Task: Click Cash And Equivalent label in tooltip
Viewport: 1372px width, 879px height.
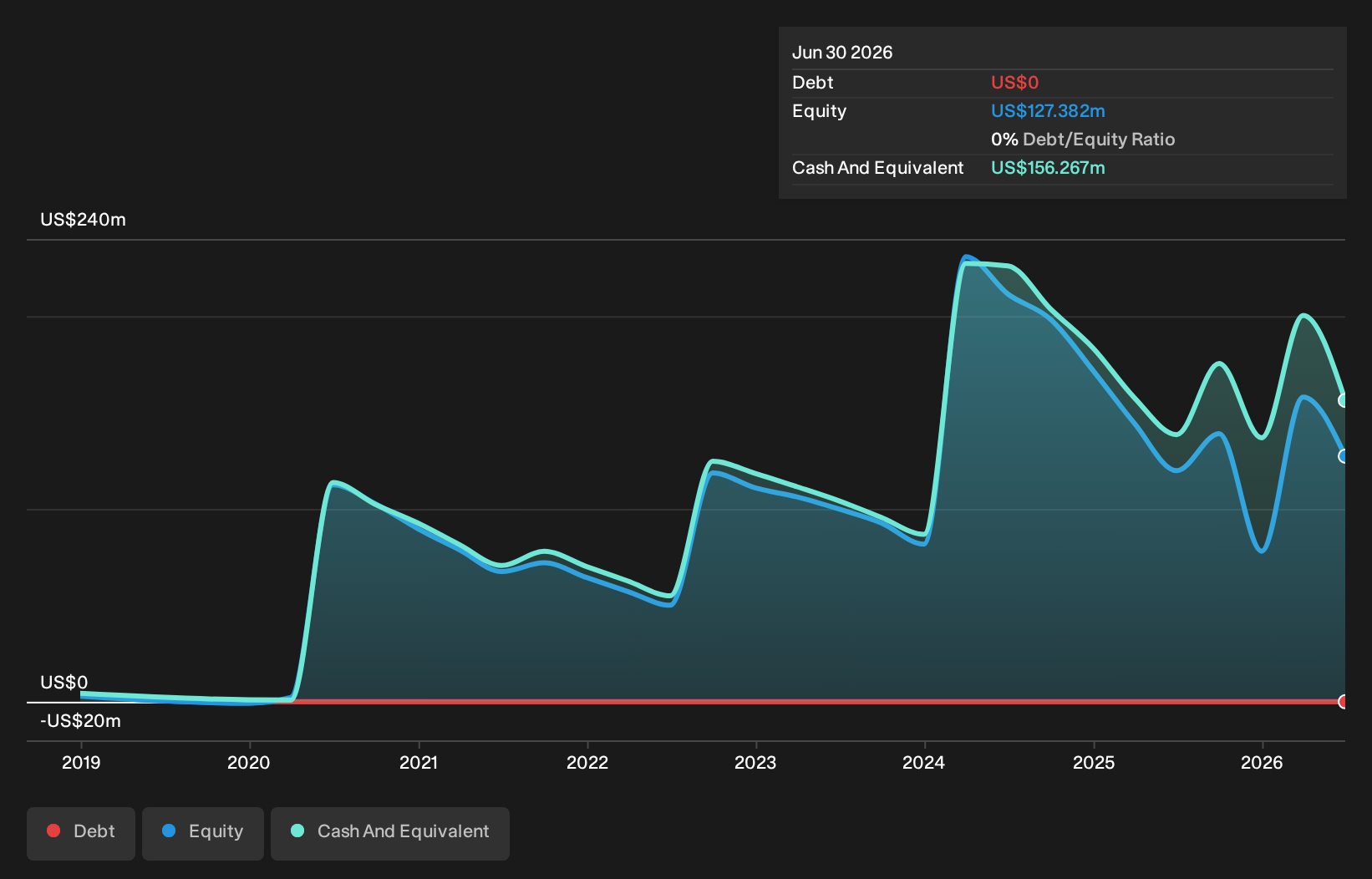Action: (877, 168)
